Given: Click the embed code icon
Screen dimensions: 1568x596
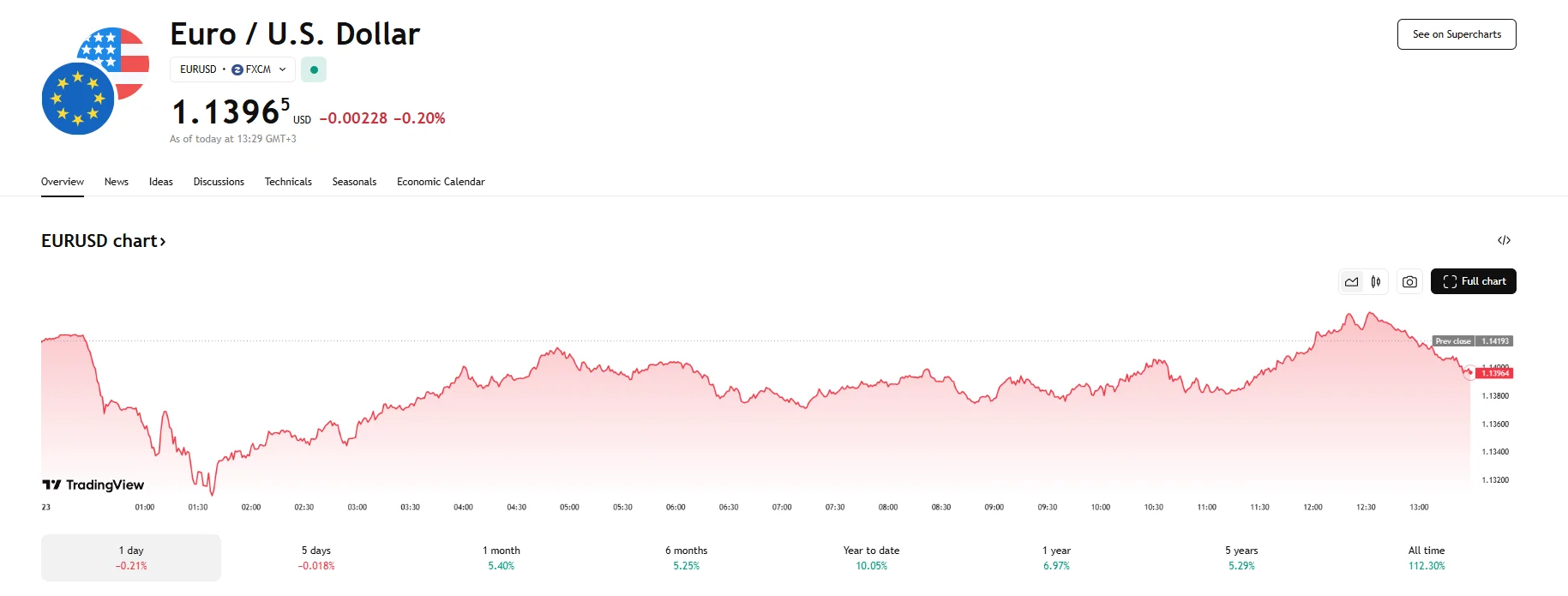Looking at the screenshot, I should coord(1504,240).
